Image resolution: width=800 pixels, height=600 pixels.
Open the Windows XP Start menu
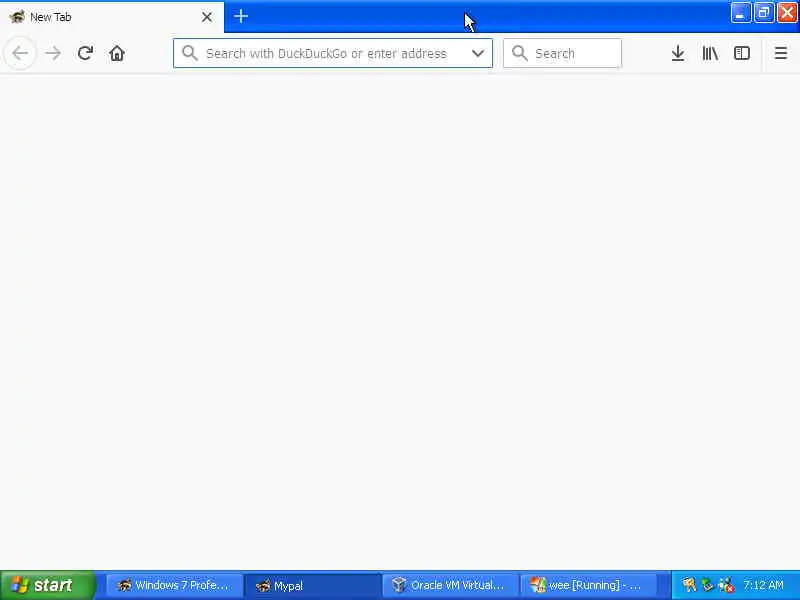tap(48, 585)
